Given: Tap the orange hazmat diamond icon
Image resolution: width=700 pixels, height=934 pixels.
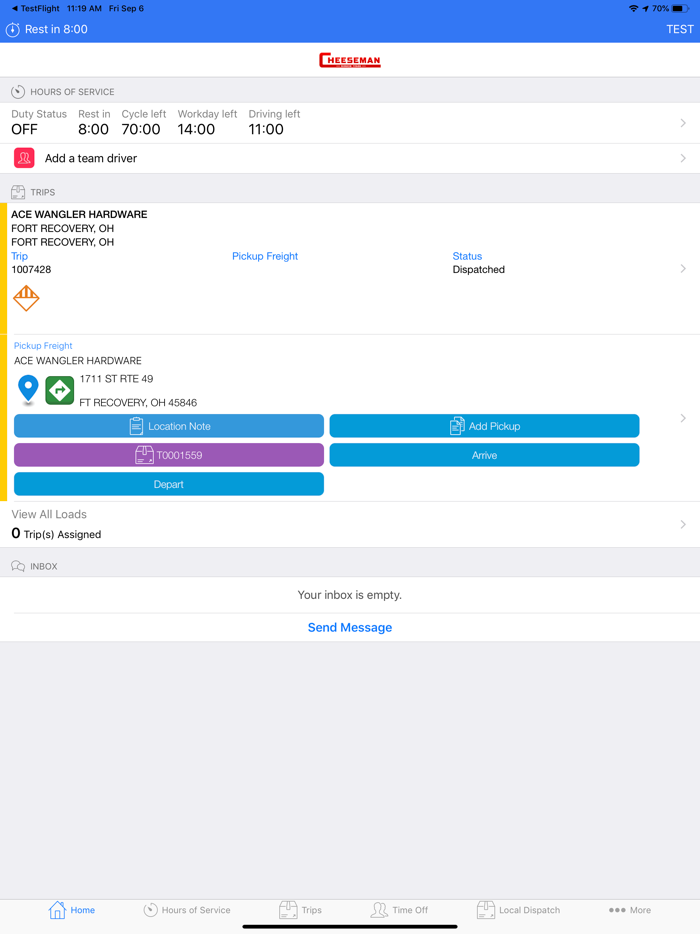Looking at the screenshot, I should [x=26, y=298].
